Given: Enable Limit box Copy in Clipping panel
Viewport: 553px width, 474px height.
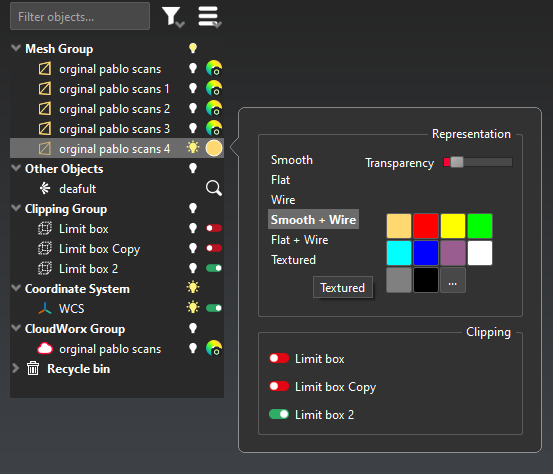Looking at the screenshot, I should [x=279, y=386].
